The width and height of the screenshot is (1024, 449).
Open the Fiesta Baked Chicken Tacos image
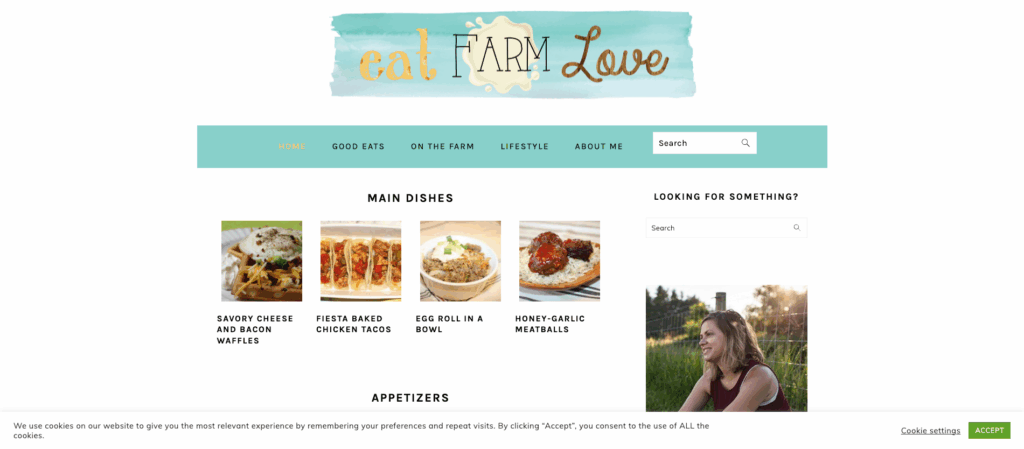361,261
